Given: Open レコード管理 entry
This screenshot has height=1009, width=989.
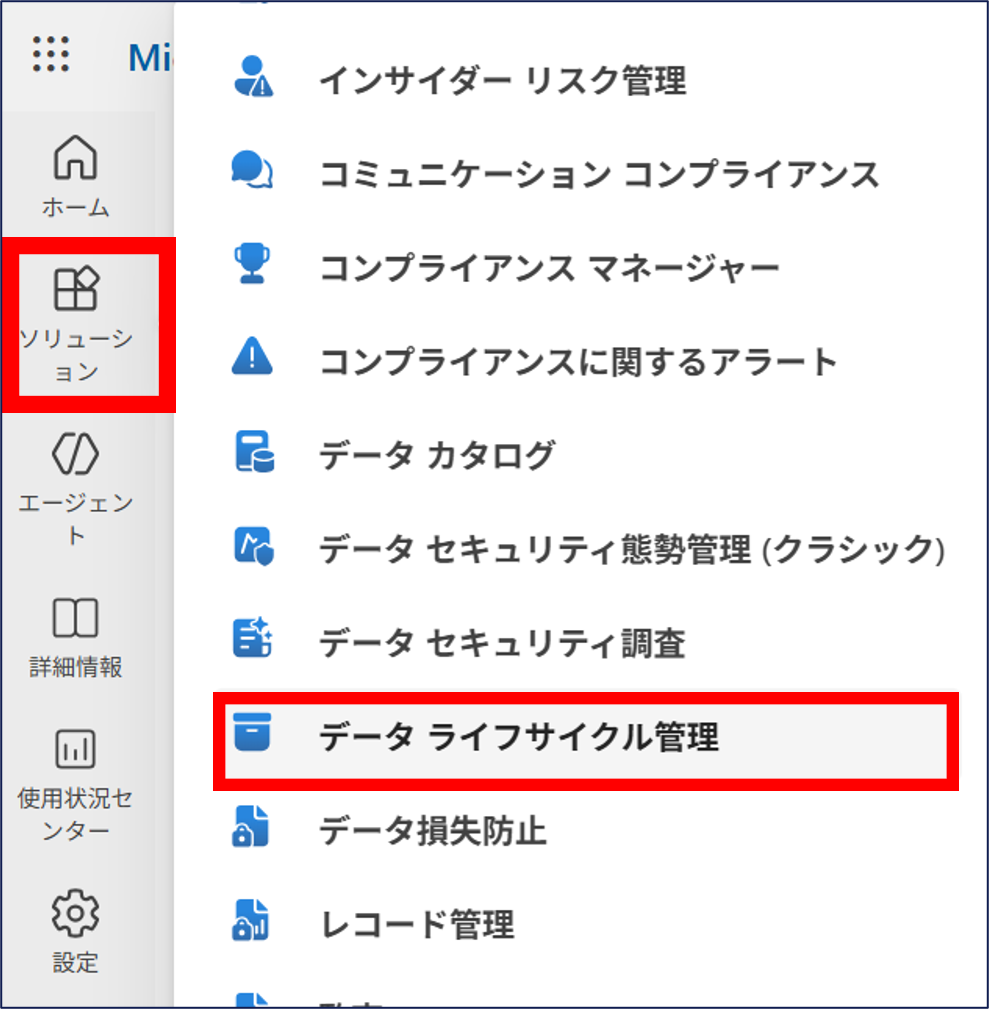Looking at the screenshot, I should coord(418,925).
